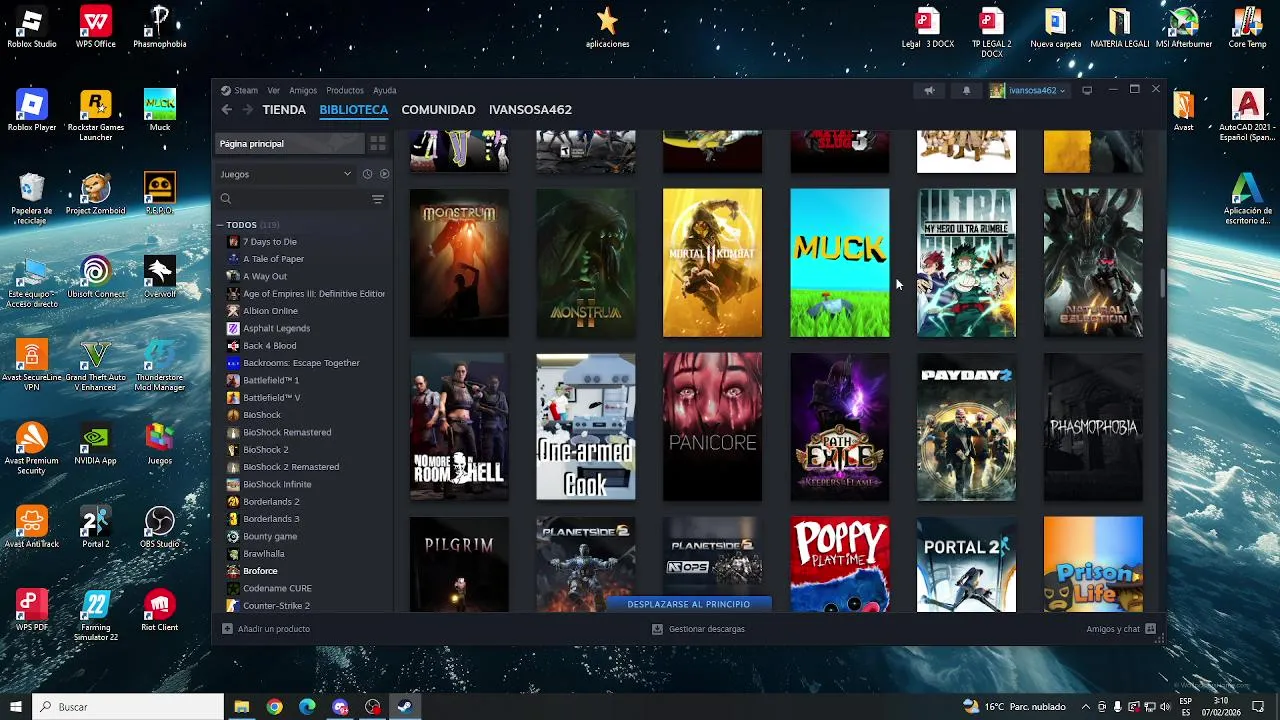
Task: Collapse the TODOS games category
Action: 220,225
